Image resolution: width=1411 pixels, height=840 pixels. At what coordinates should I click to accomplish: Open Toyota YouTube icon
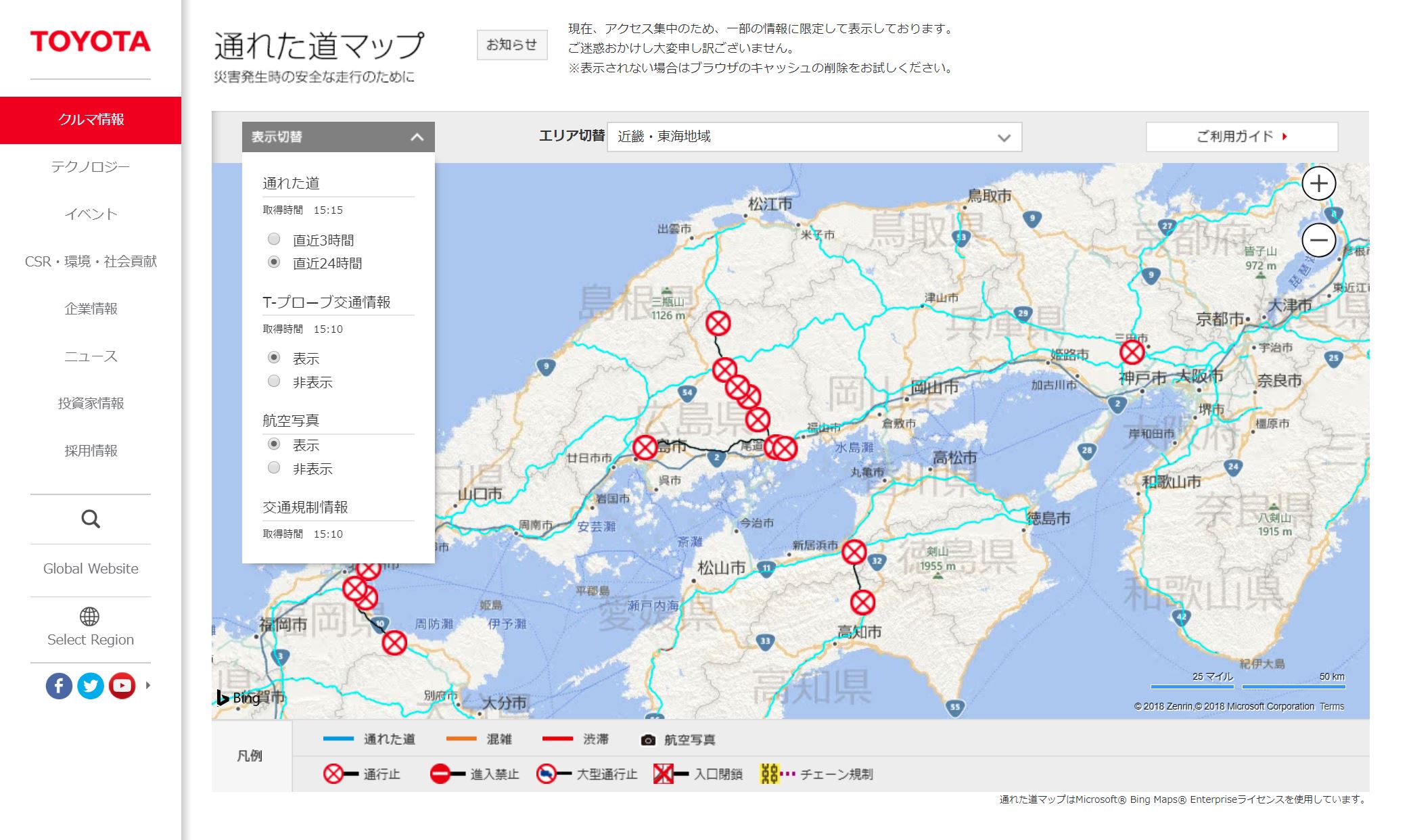pyautogui.click(x=122, y=686)
